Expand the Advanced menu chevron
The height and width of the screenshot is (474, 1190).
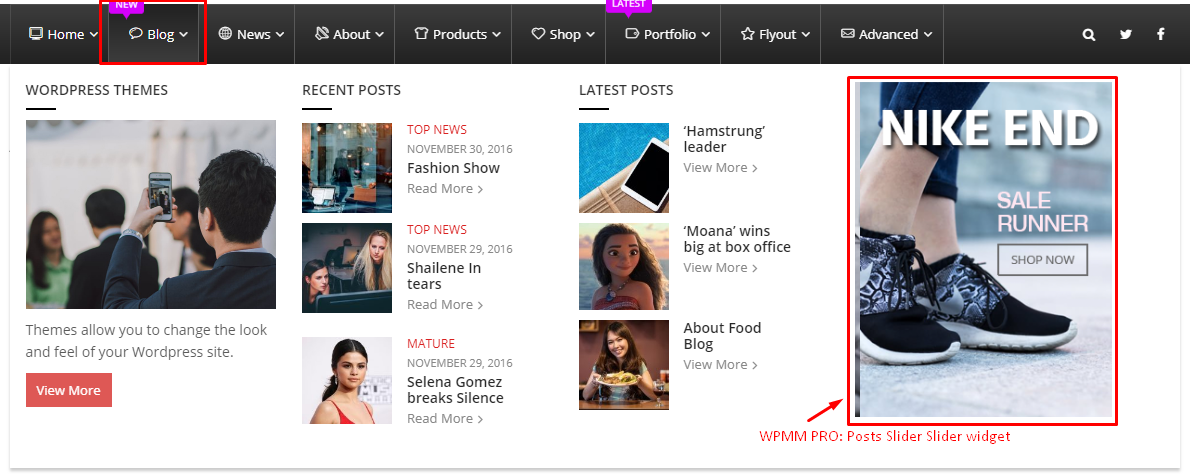927,35
